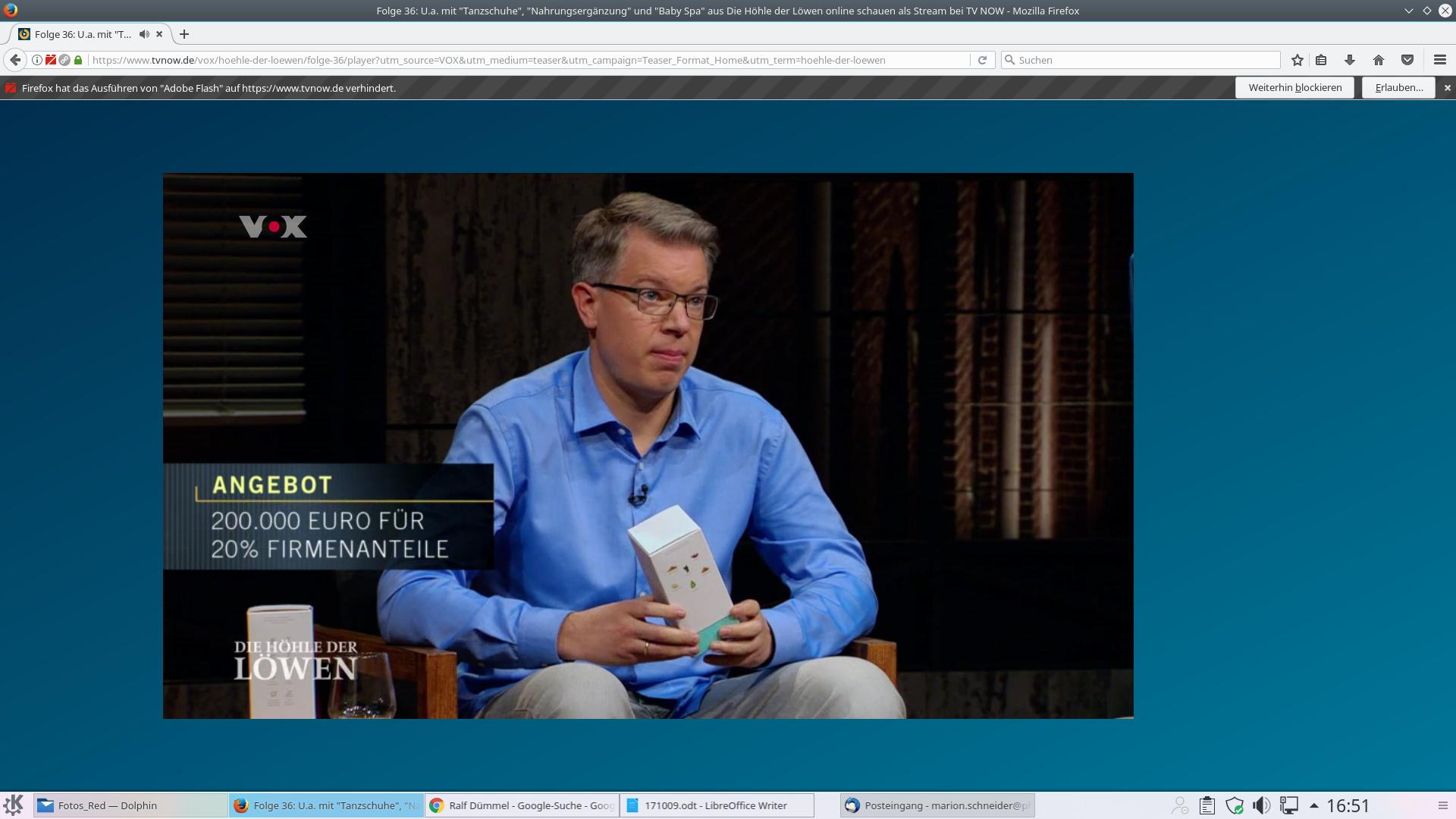Click the page reload button
Image resolution: width=1456 pixels, height=819 pixels.
pyautogui.click(x=982, y=60)
